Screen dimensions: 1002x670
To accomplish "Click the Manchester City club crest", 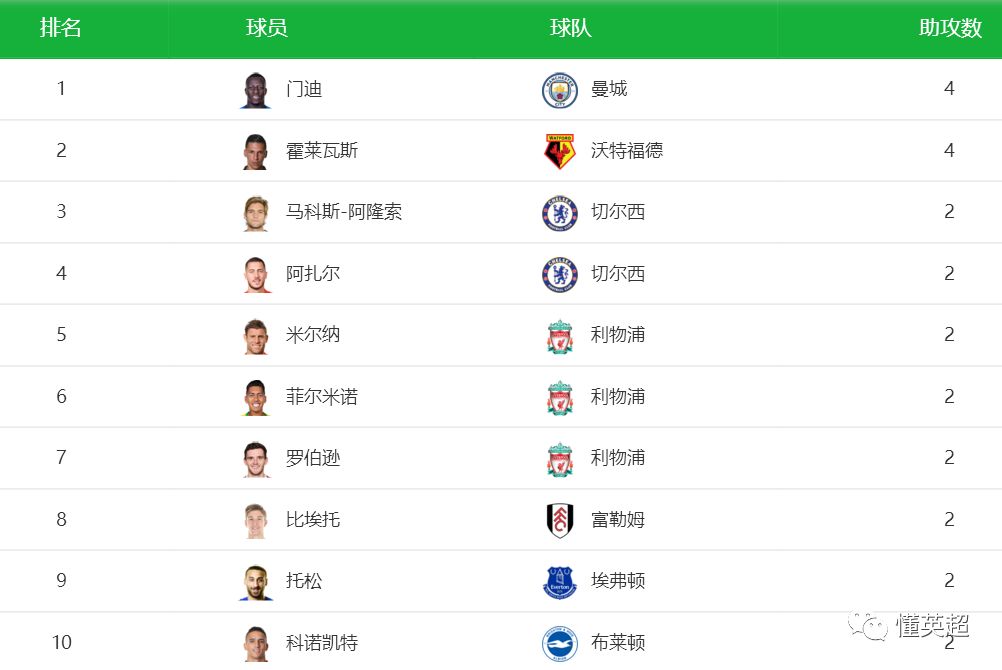I will [x=560, y=90].
